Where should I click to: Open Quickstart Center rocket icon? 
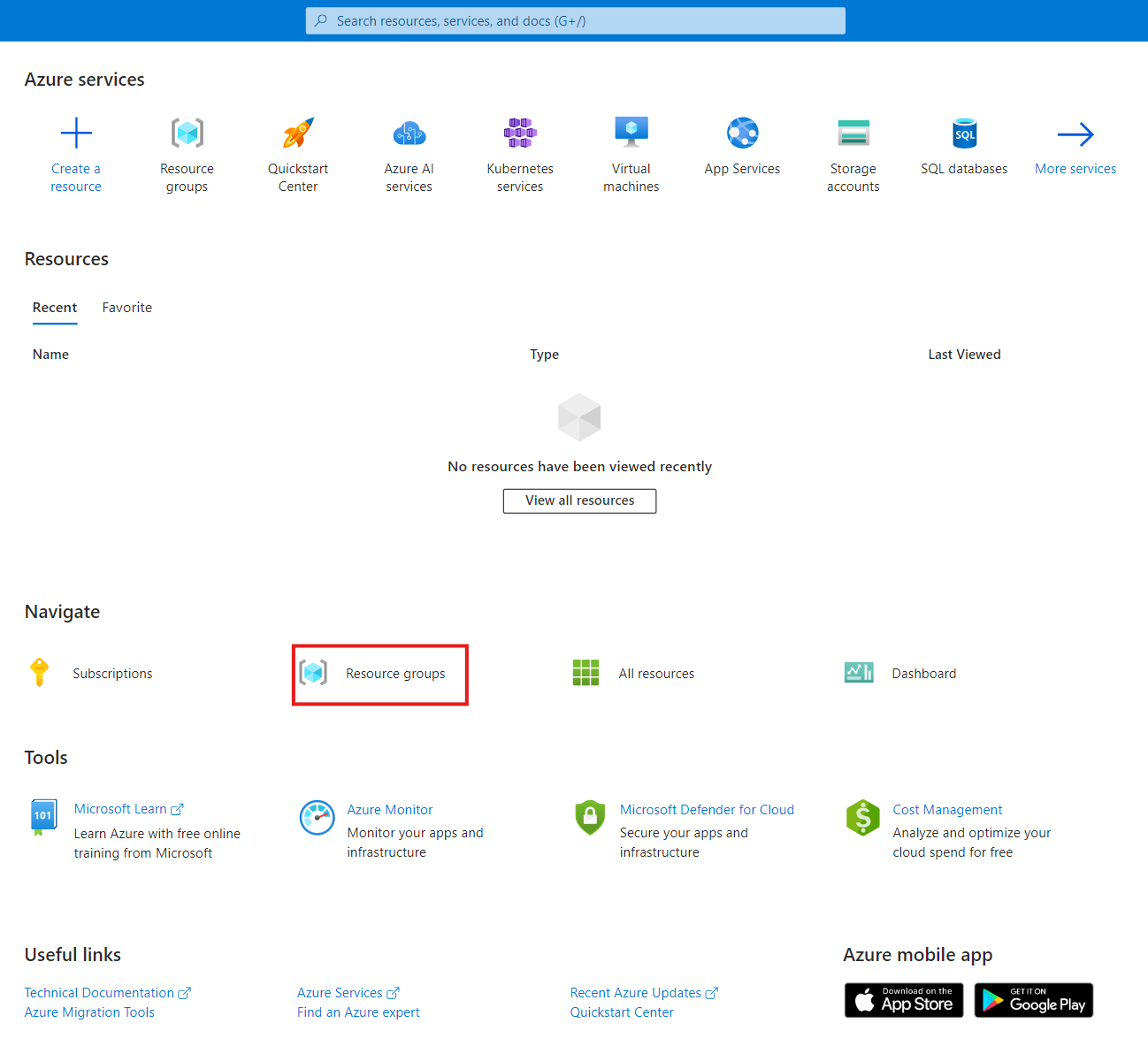[298, 134]
